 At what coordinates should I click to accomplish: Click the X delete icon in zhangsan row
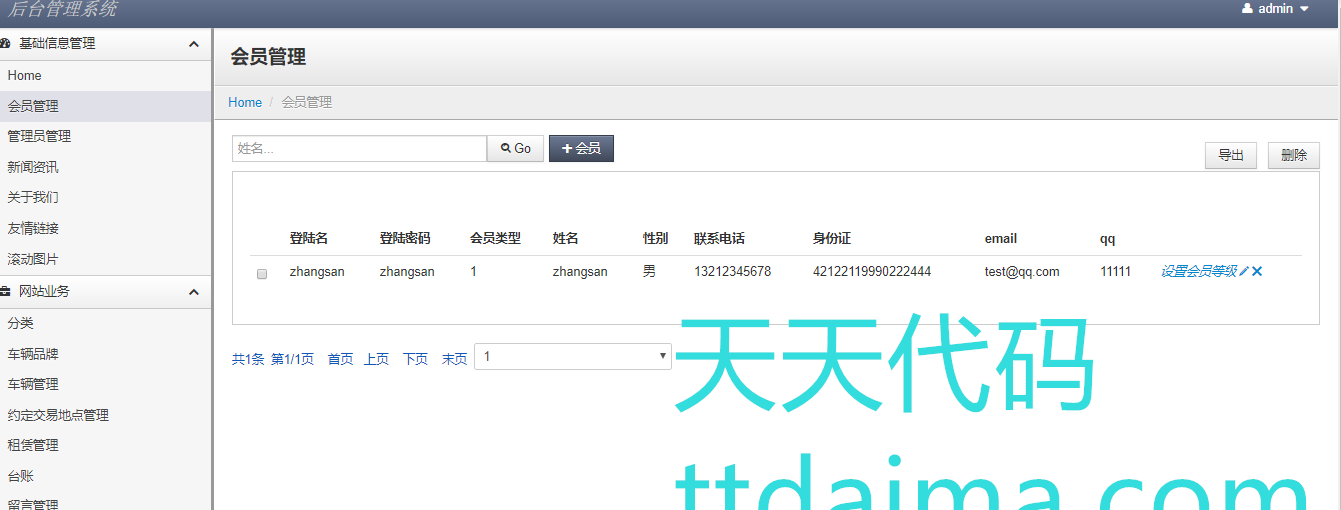(x=1257, y=272)
